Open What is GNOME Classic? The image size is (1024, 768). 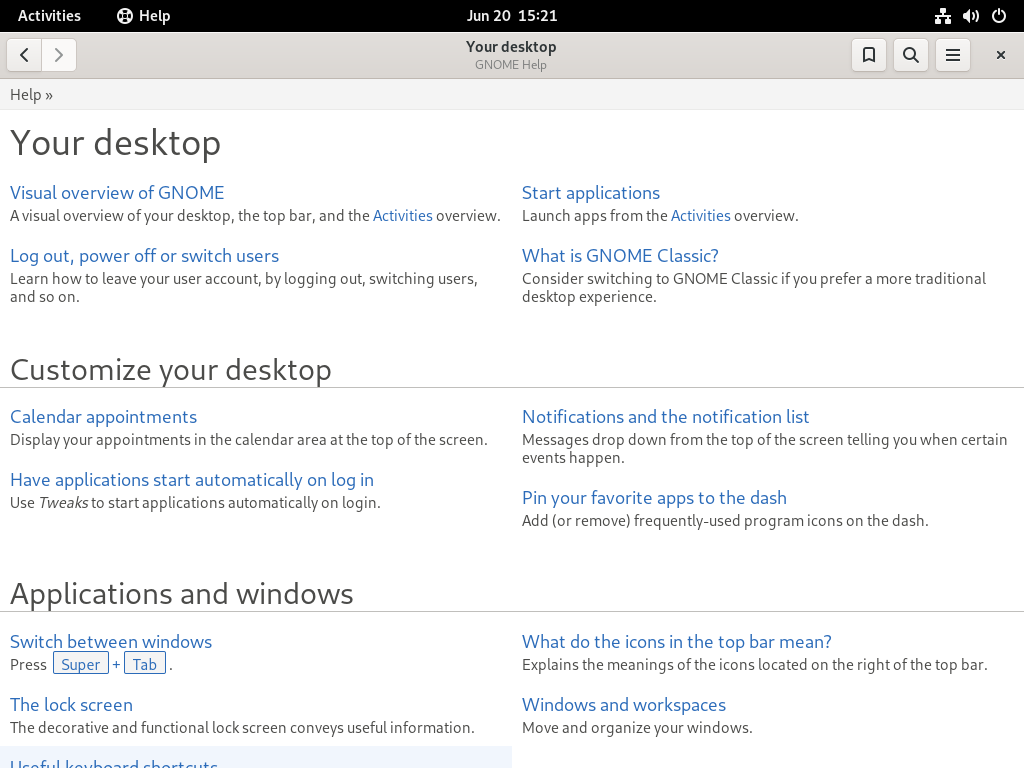coord(620,256)
